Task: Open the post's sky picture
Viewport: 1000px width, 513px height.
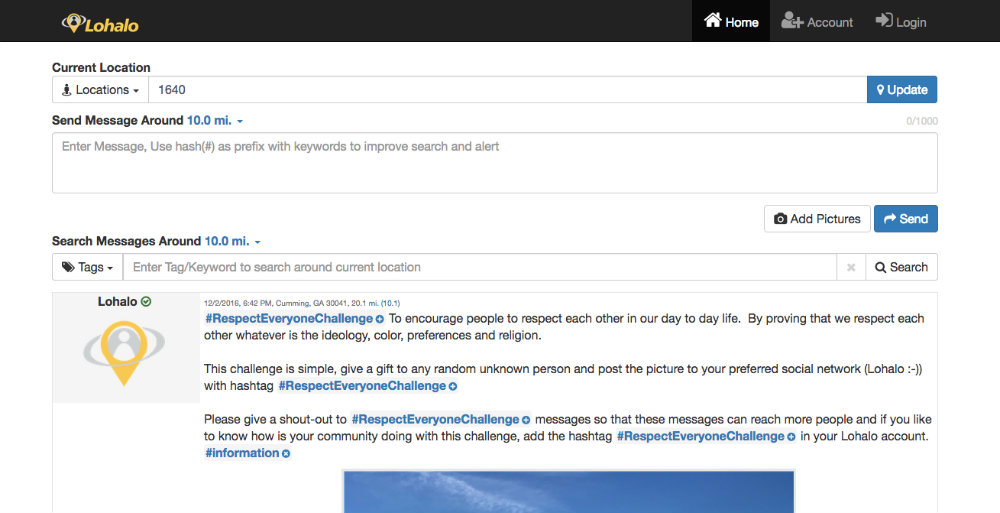Action: [x=569, y=492]
